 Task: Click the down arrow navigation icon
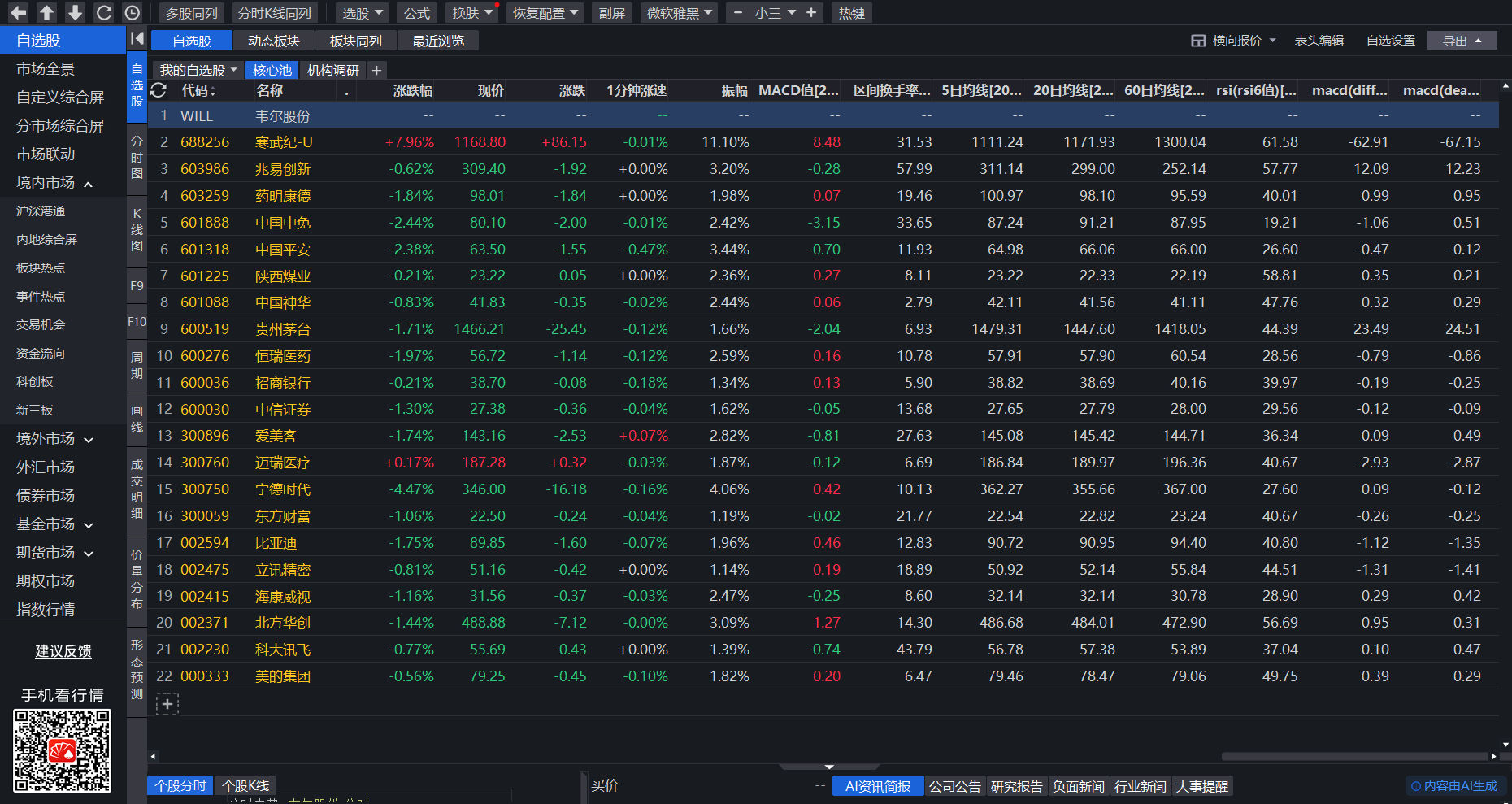[75, 13]
